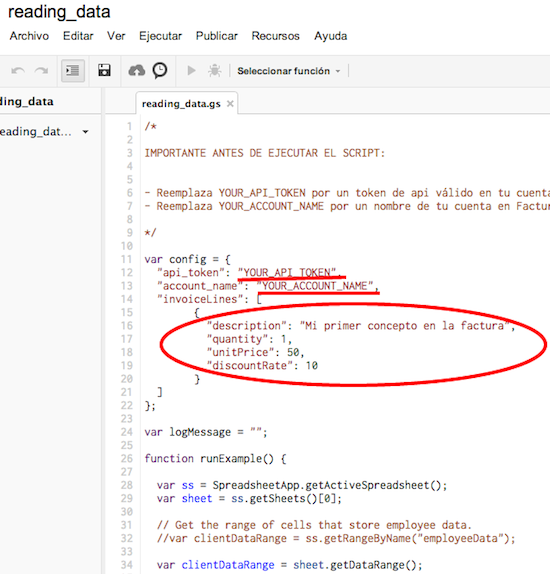Click the IMPORTANTE ANTES DE EJECUTAR comment
550x574 pixels.
(264, 153)
